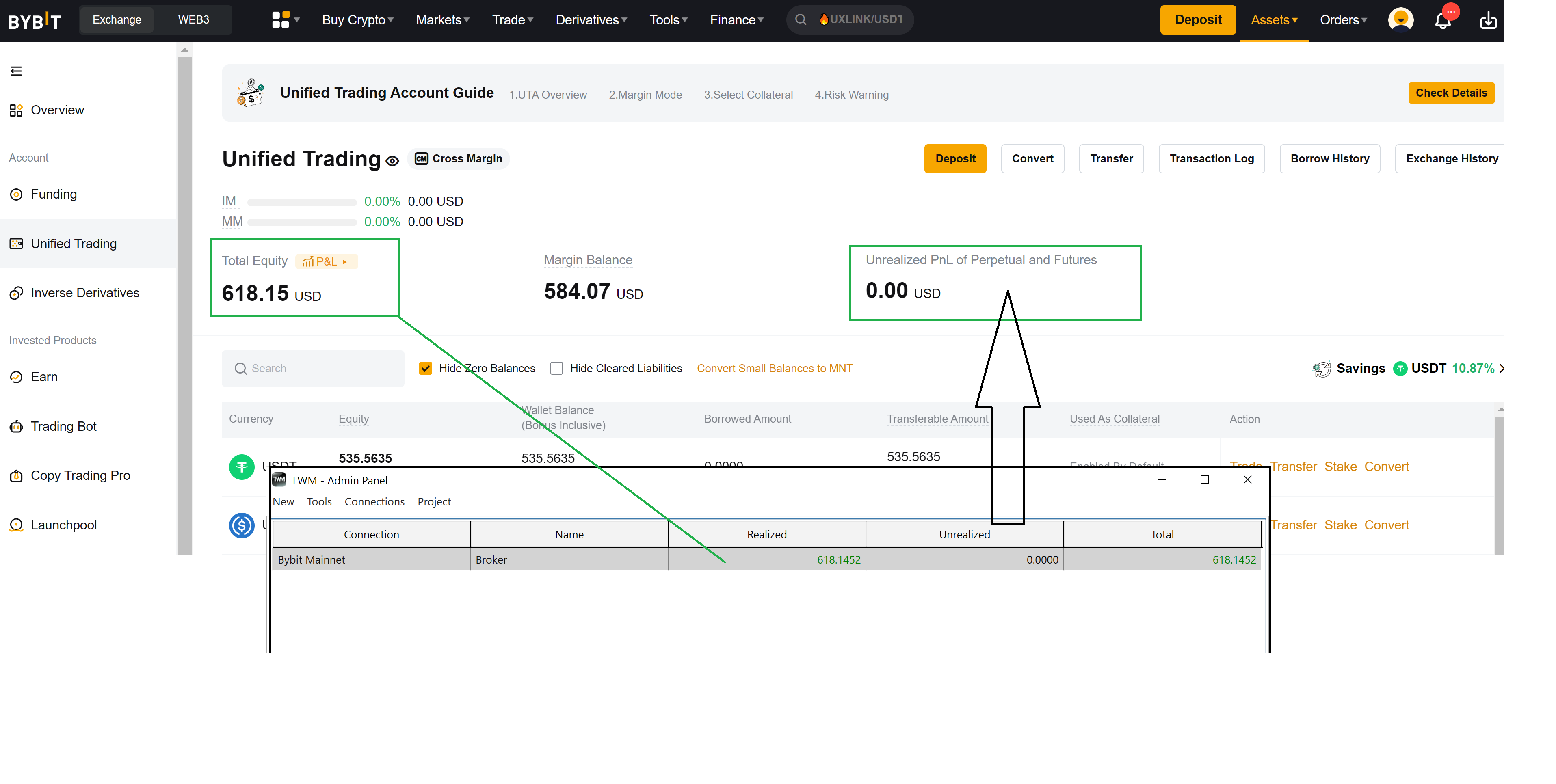
Task: Click the download app icon
Action: [x=1488, y=20]
